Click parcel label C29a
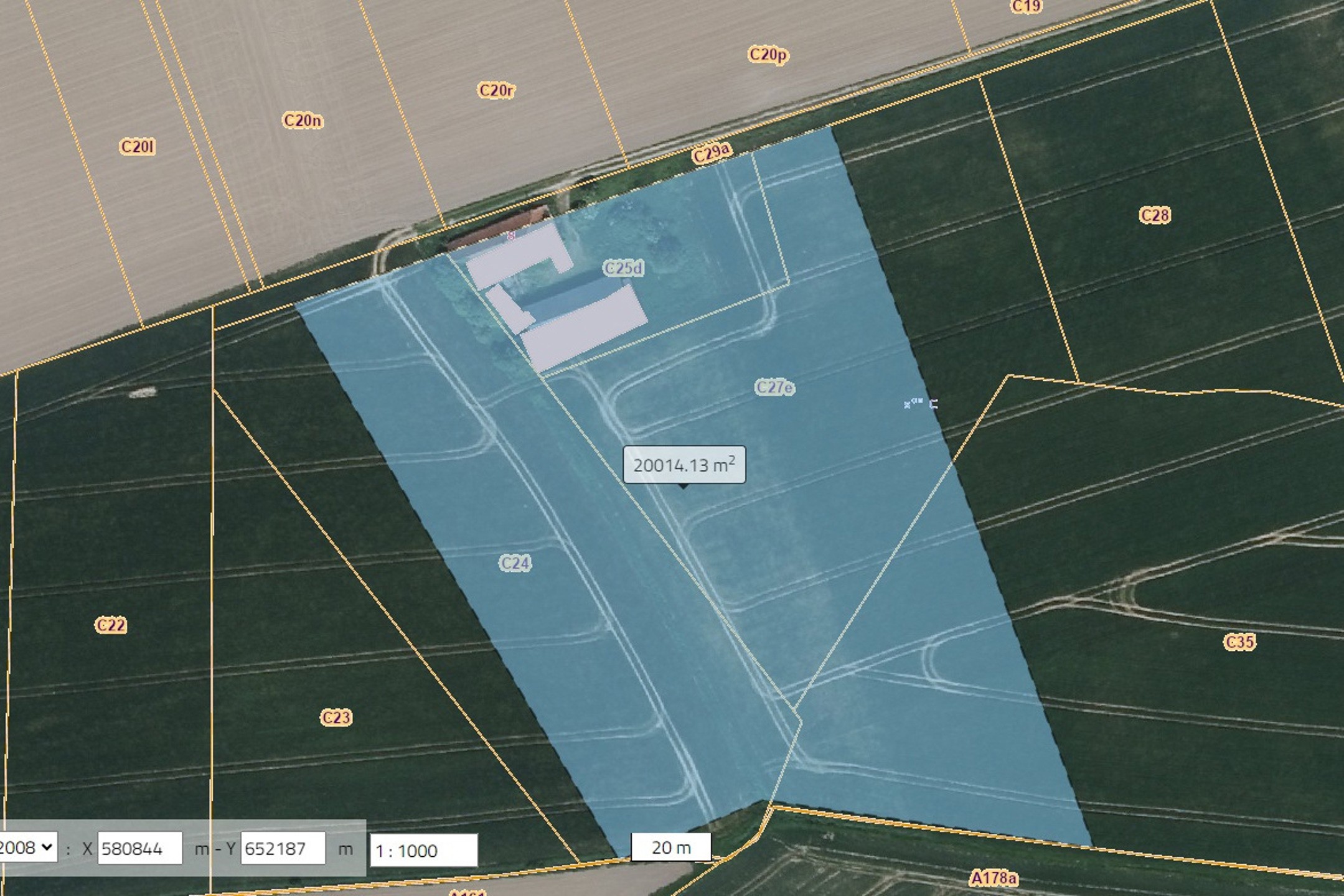 click(712, 153)
